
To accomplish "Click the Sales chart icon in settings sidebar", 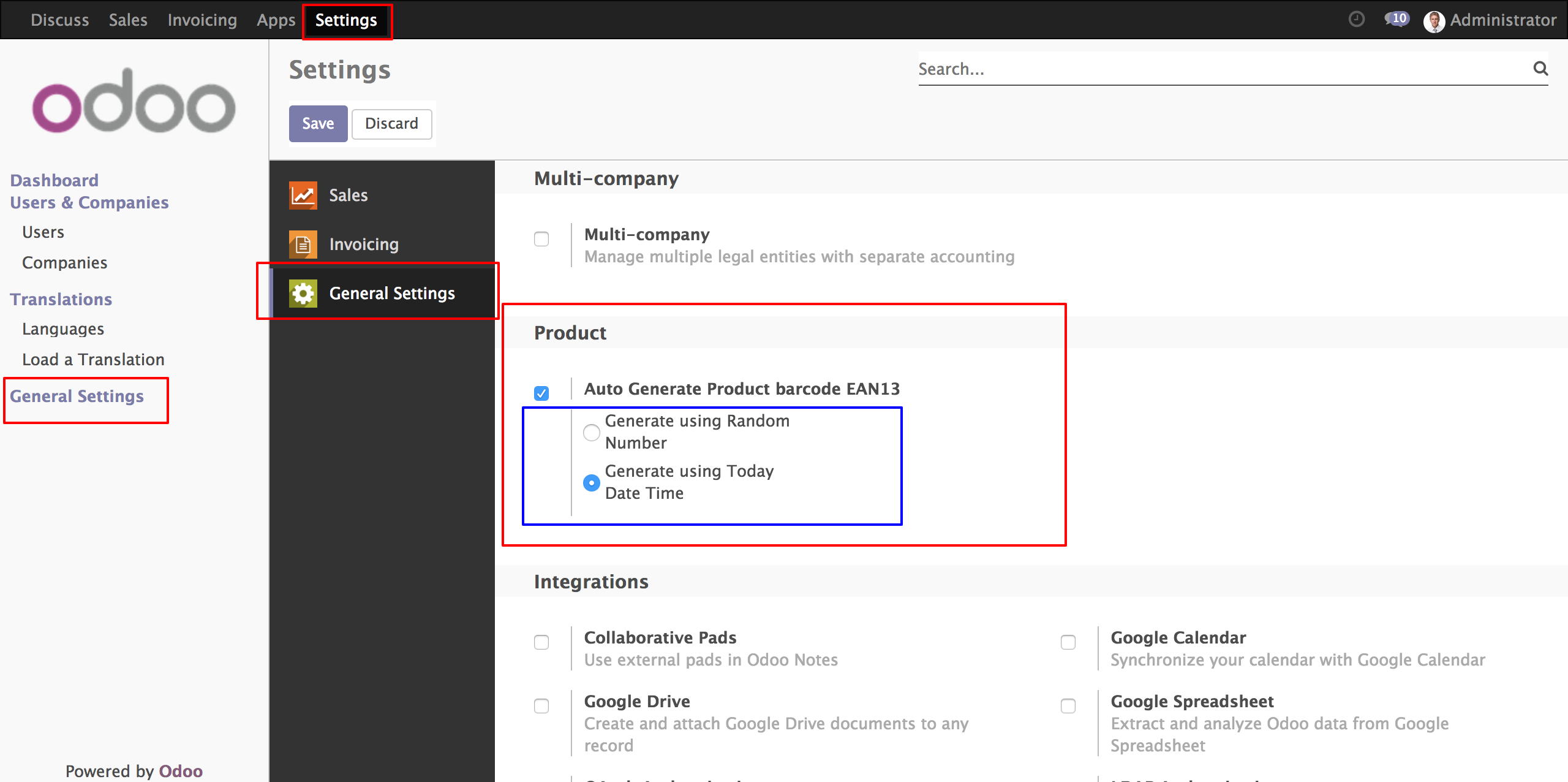I will [303, 195].
